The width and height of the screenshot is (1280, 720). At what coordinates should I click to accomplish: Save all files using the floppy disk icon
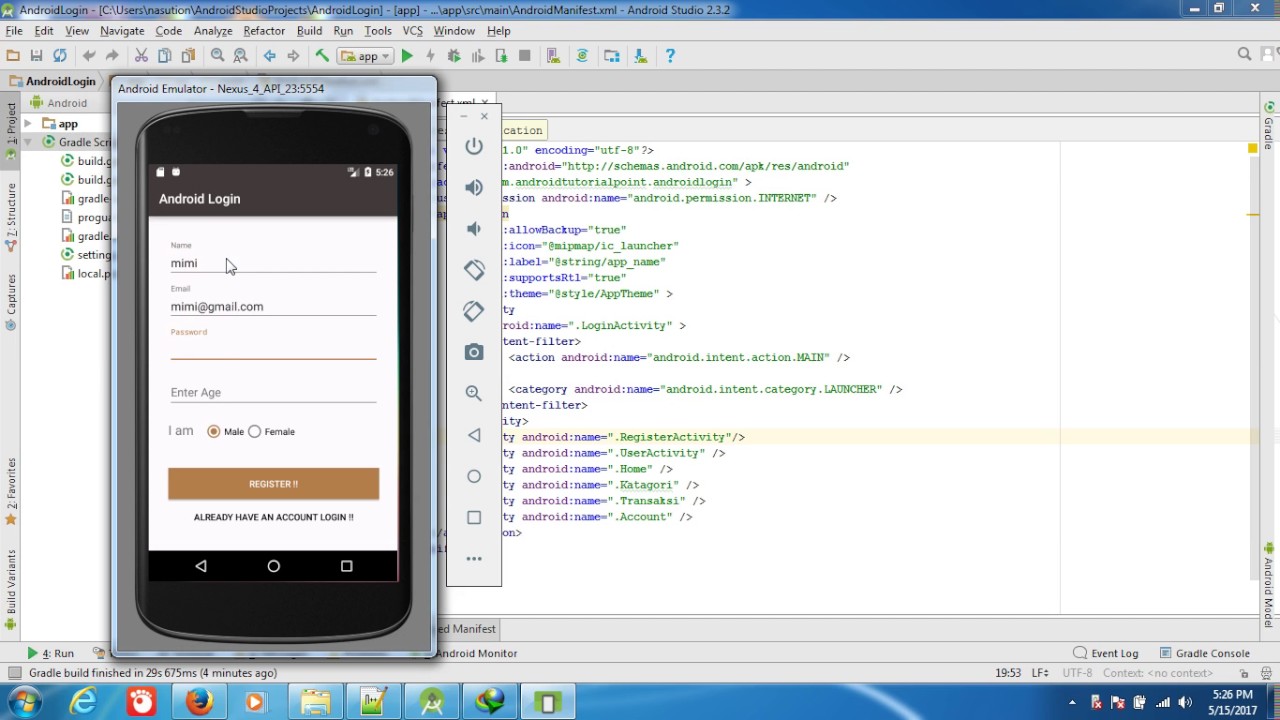click(x=36, y=56)
